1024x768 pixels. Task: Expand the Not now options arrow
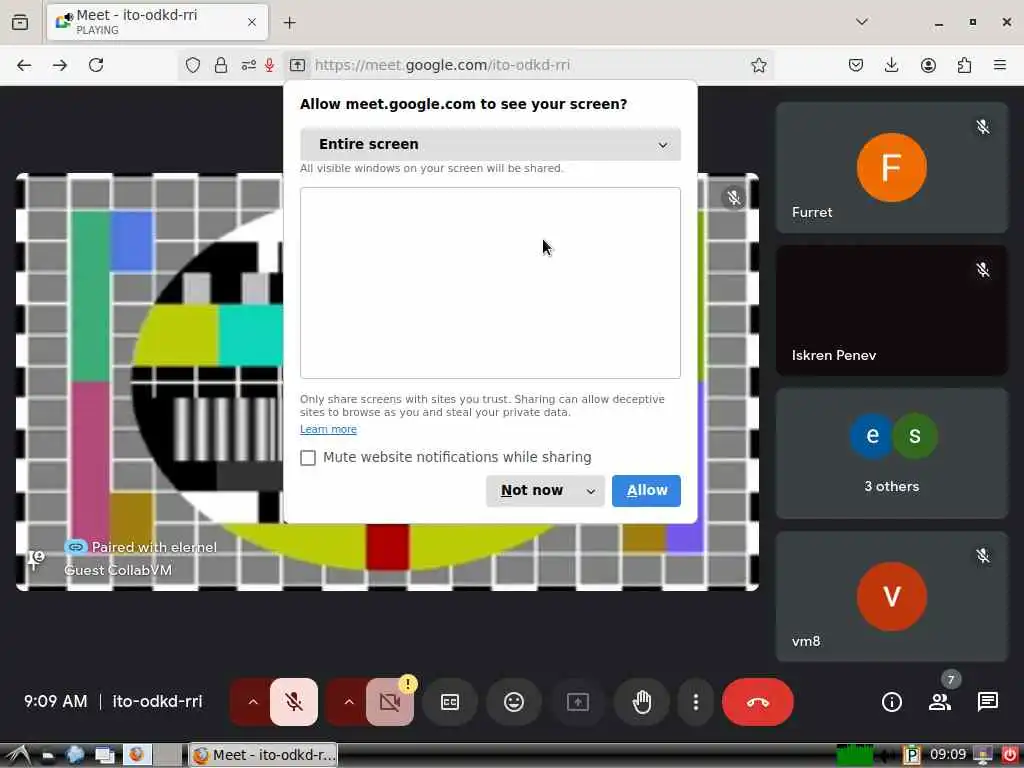(591, 490)
